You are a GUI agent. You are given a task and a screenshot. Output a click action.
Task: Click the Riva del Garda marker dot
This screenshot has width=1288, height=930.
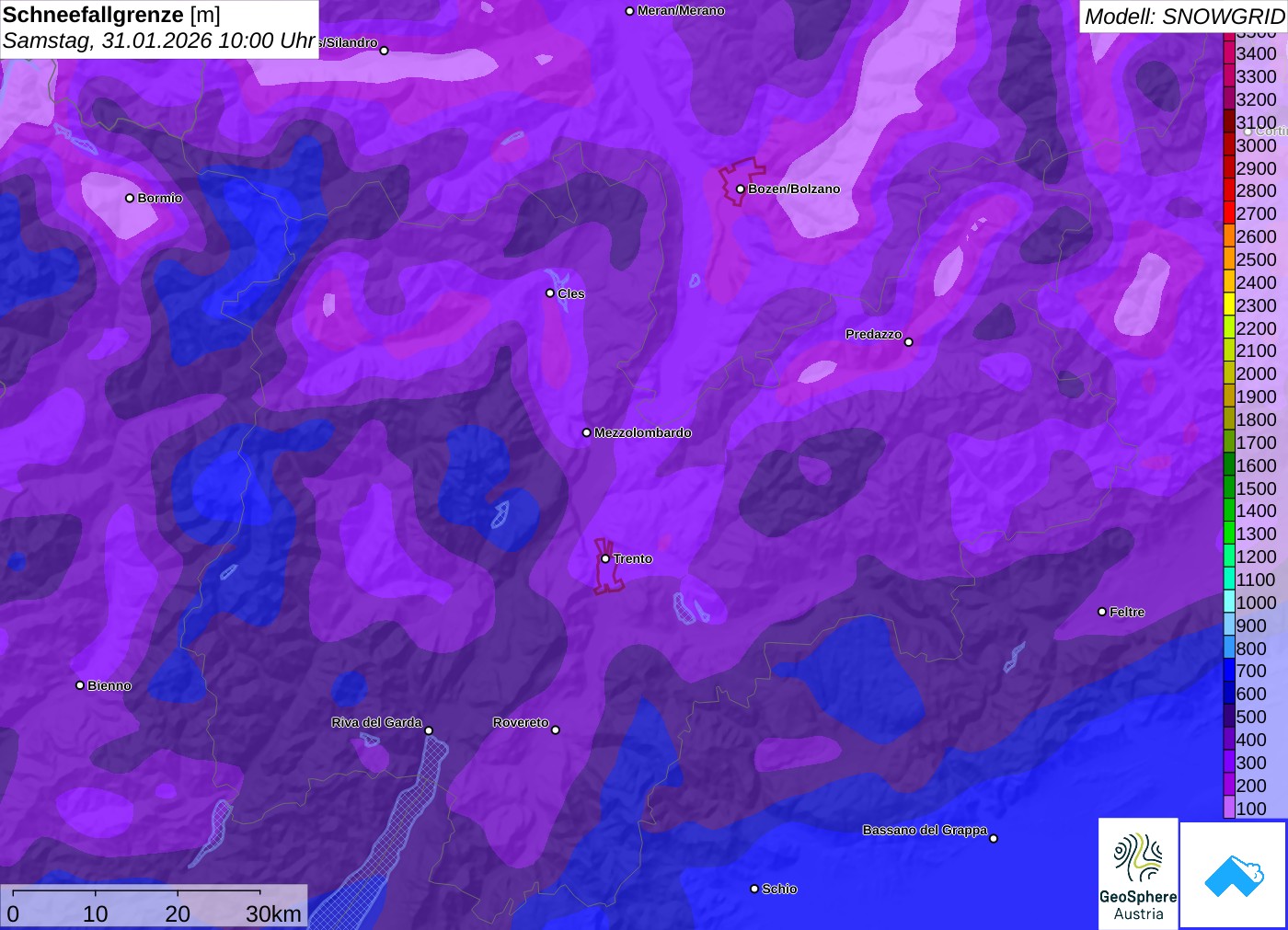429,730
